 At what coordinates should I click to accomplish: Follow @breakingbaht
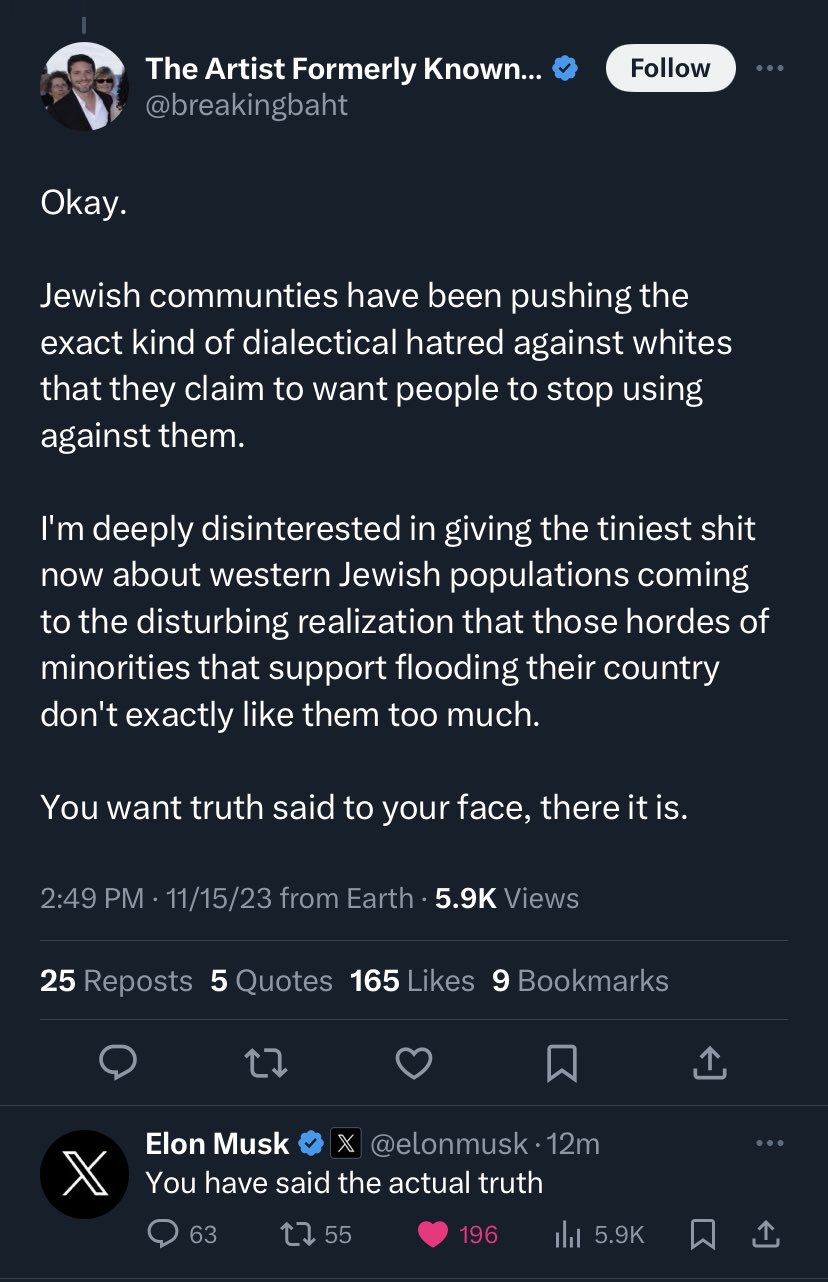pyautogui.click(x=670, y=68)
